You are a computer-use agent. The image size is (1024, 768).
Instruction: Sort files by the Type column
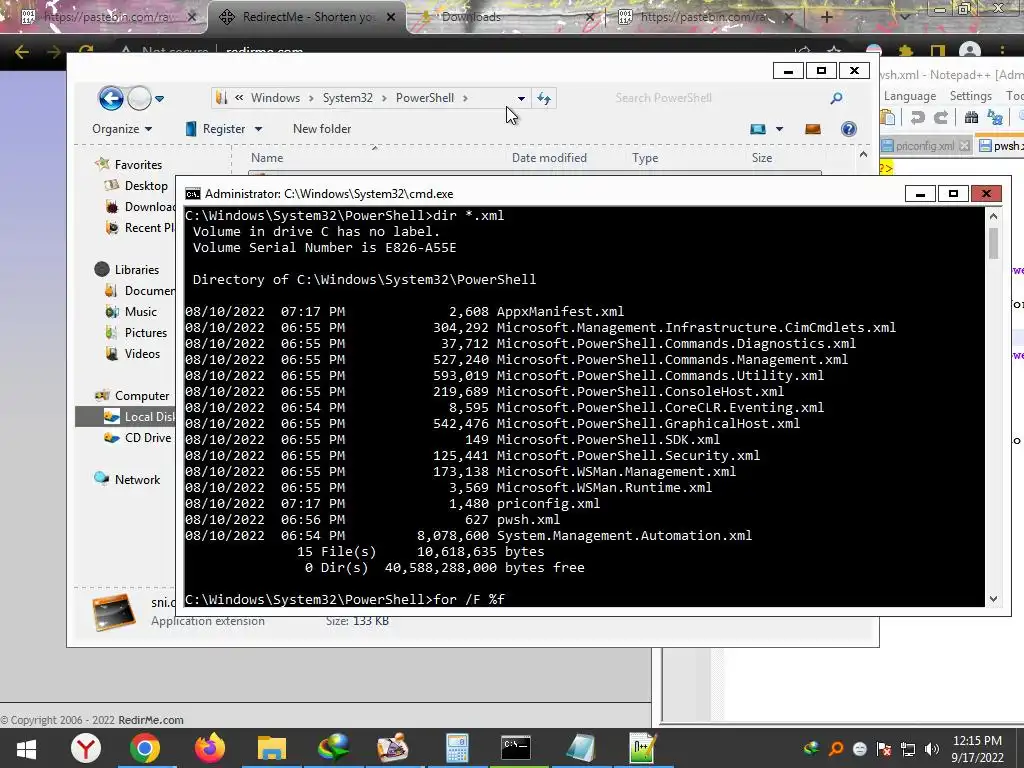tap(645, 157)
